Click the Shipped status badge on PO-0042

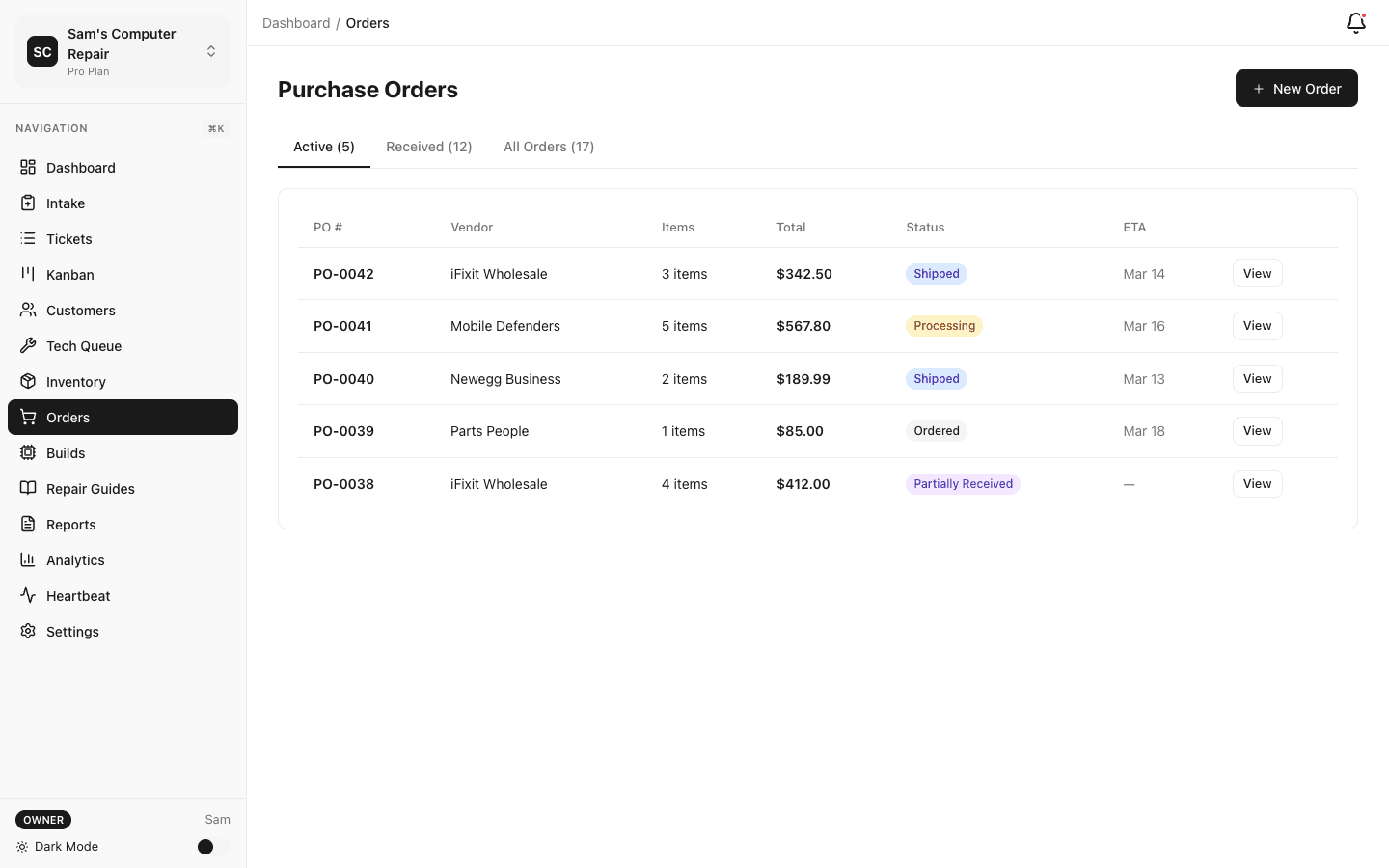tap(936, 273)
